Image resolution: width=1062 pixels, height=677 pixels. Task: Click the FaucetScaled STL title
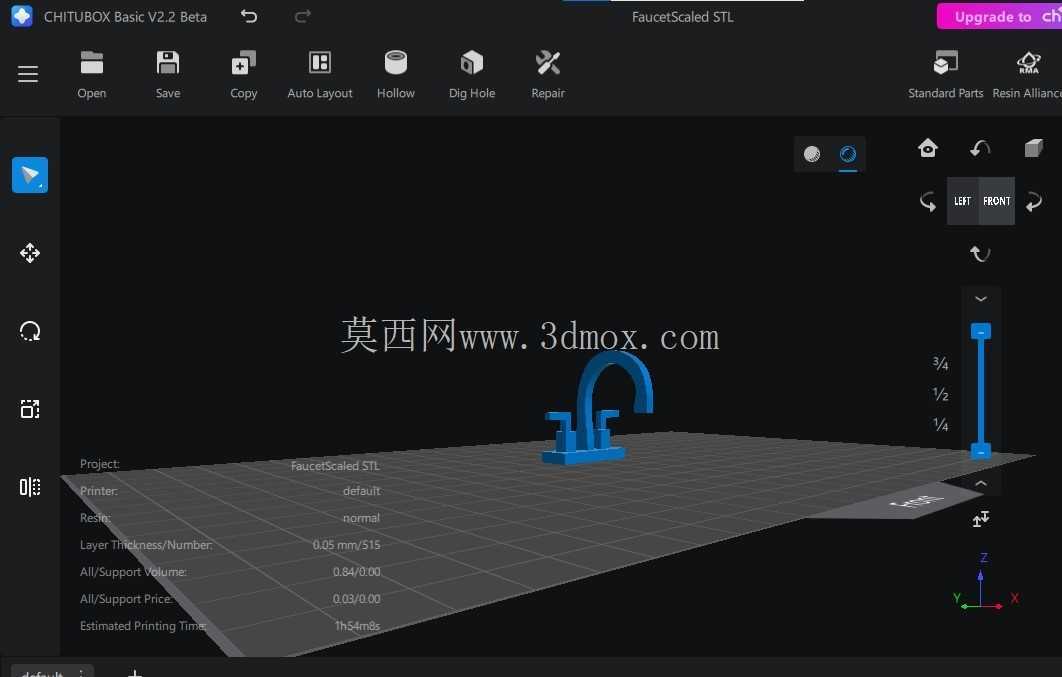[x=682, y=17]
